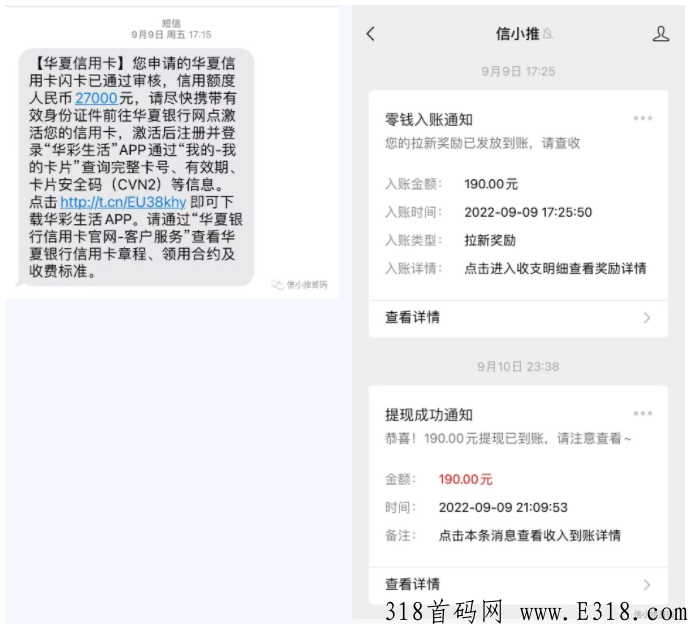Tap the 9月9日 17:25 timestamp
Viewport: 688px width, 624px height.
518,72
